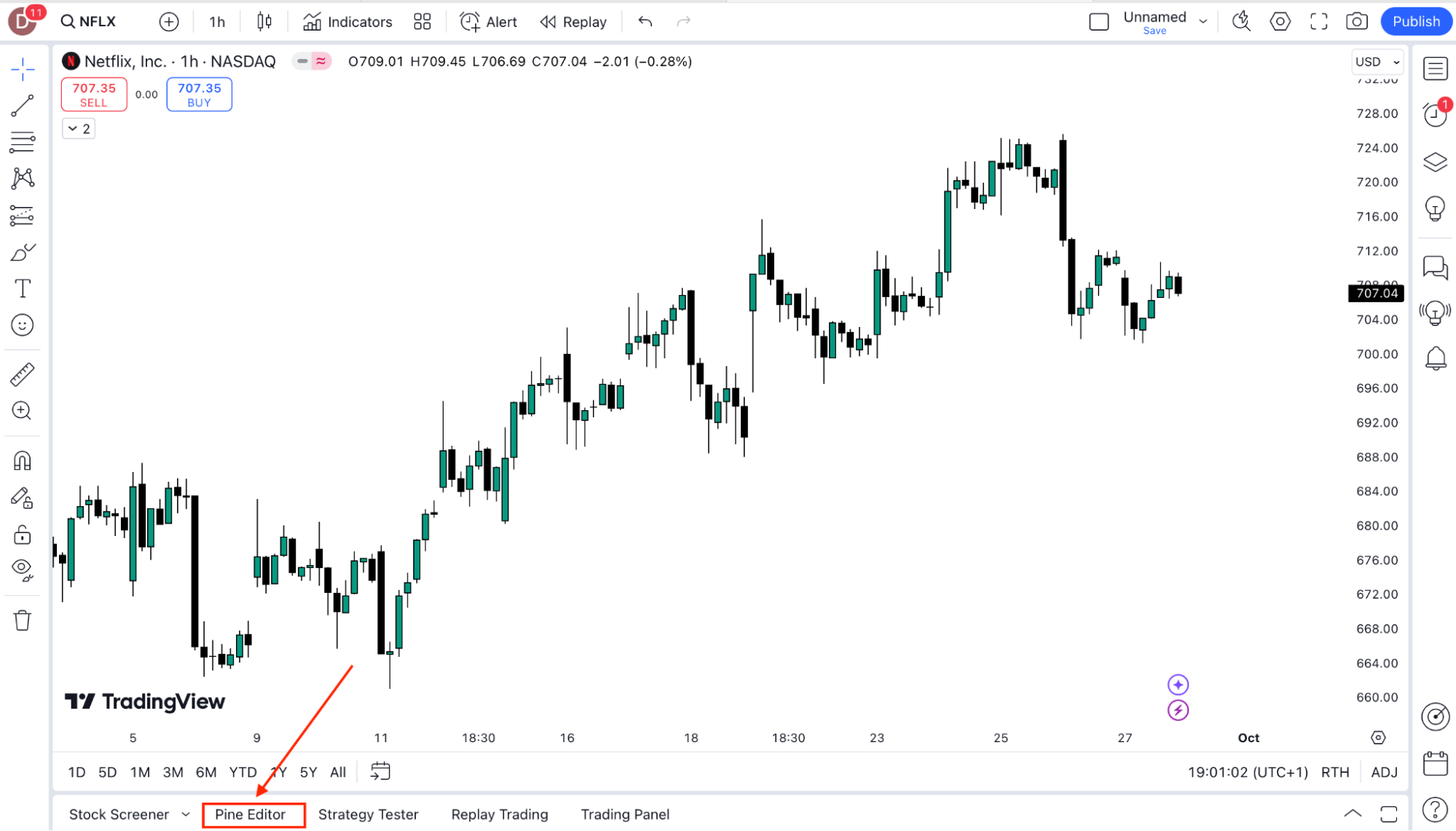1456x831 pixels.
Task: Toggle magnet mode on
Action: tap(23, 461)
